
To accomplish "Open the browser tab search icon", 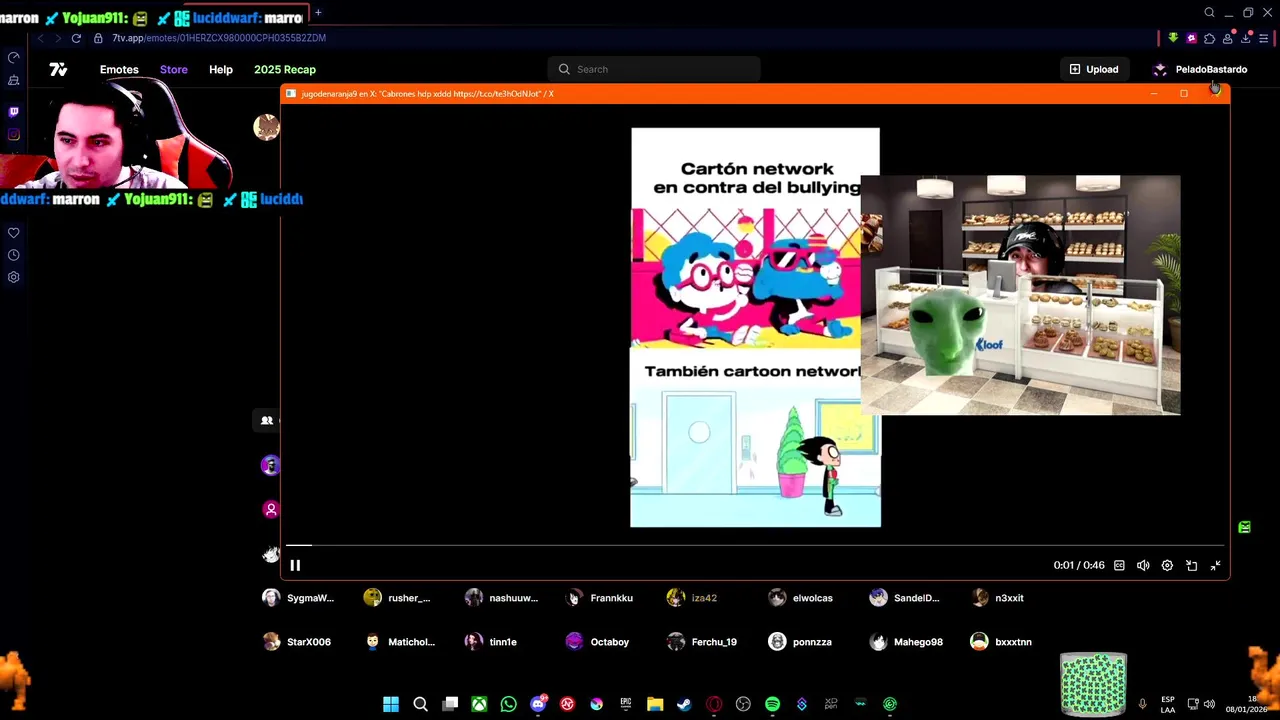I will (1209, 13).
